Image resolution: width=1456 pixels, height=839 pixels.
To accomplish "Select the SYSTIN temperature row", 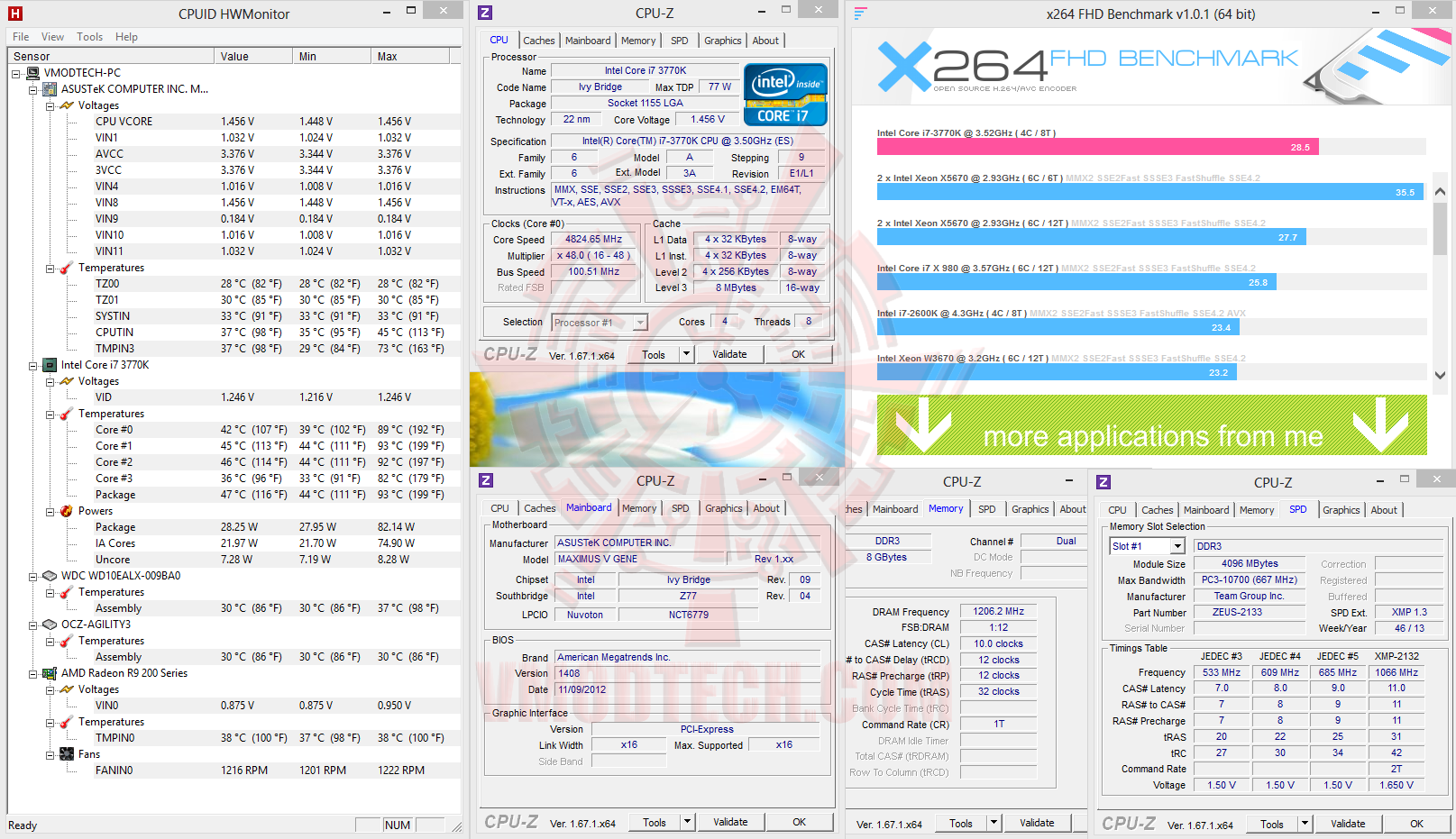I will [x=234, y=316].
